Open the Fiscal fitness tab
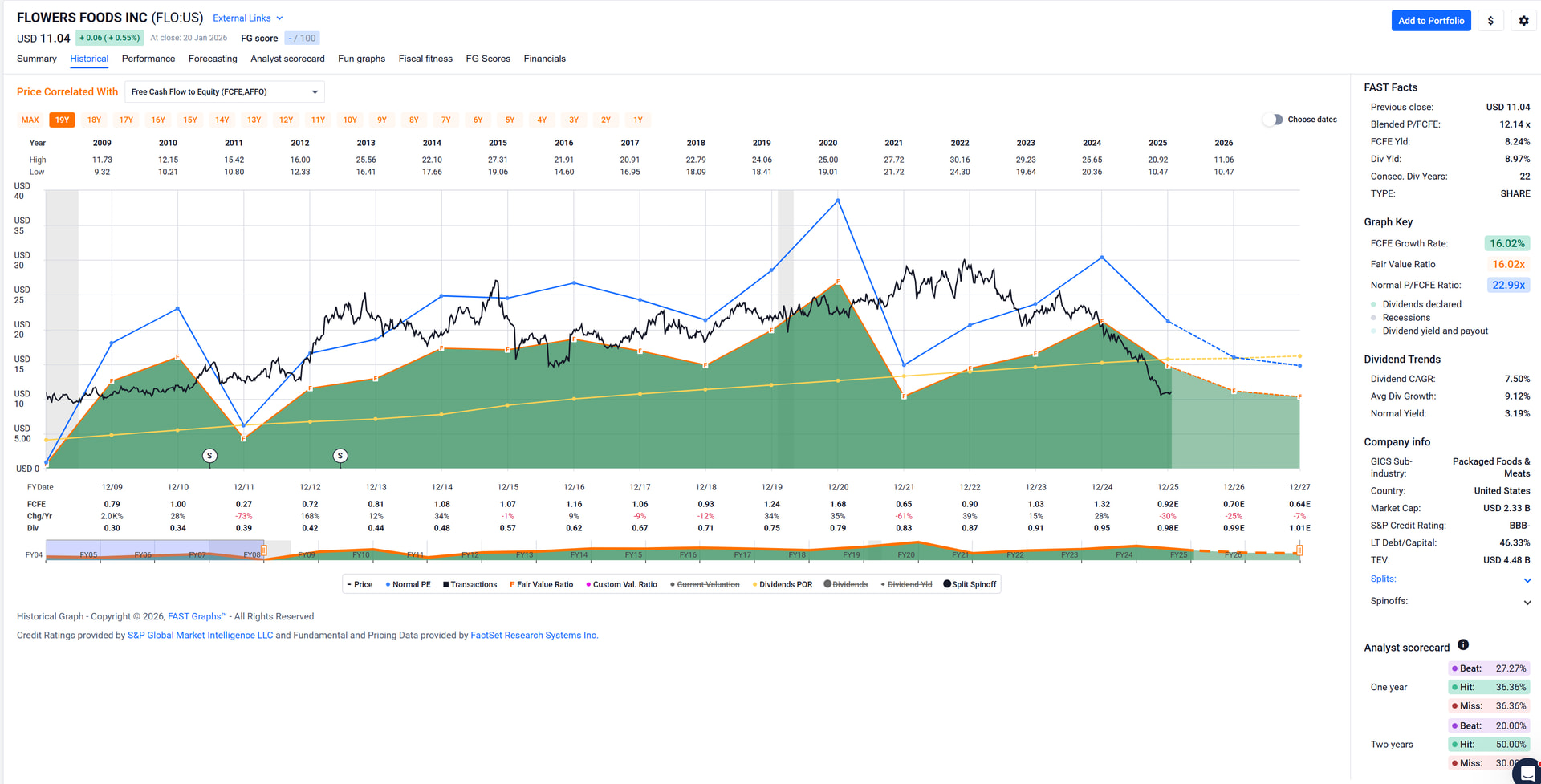 [x=425, y=59]
